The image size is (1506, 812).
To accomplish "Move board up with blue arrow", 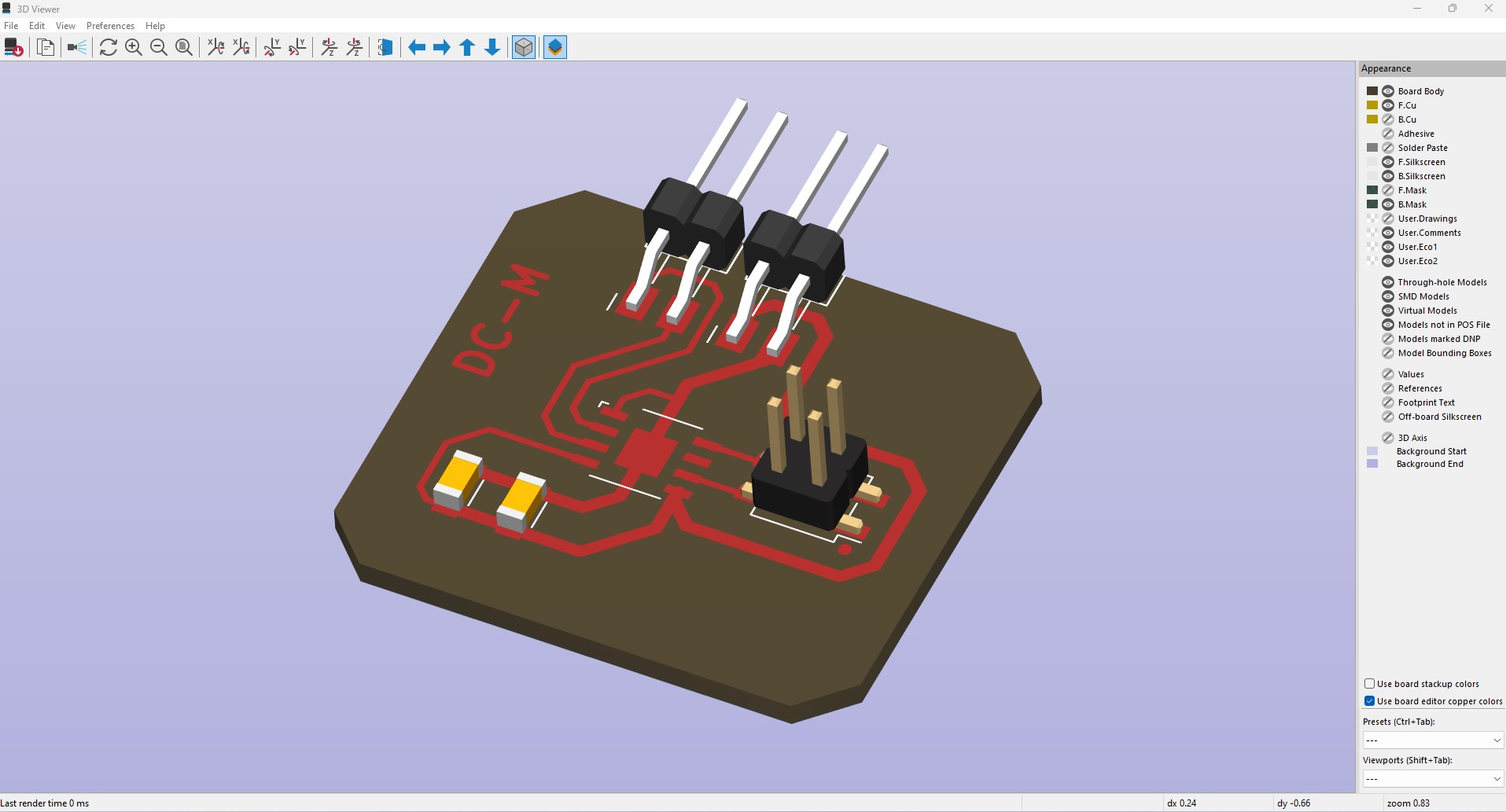I will click(x=467, y=47).
